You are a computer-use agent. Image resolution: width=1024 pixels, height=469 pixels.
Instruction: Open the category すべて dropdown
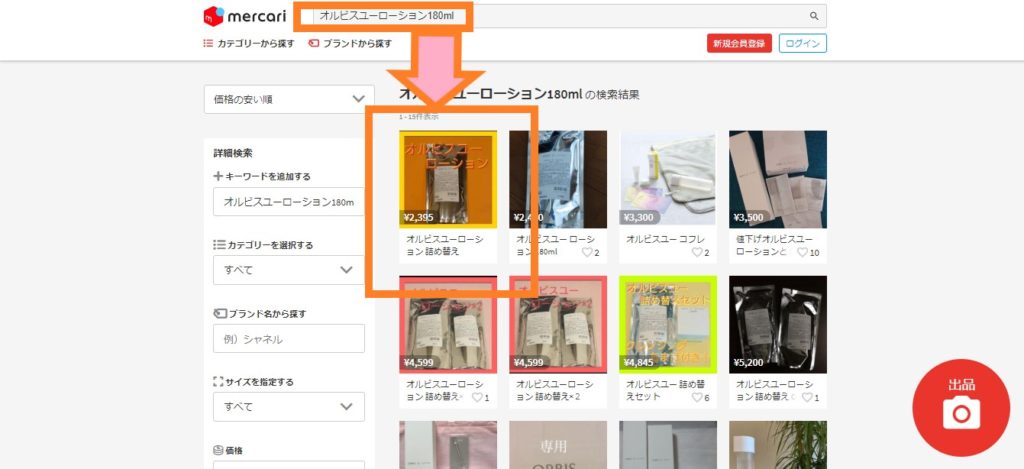click(x=289, y=270)
